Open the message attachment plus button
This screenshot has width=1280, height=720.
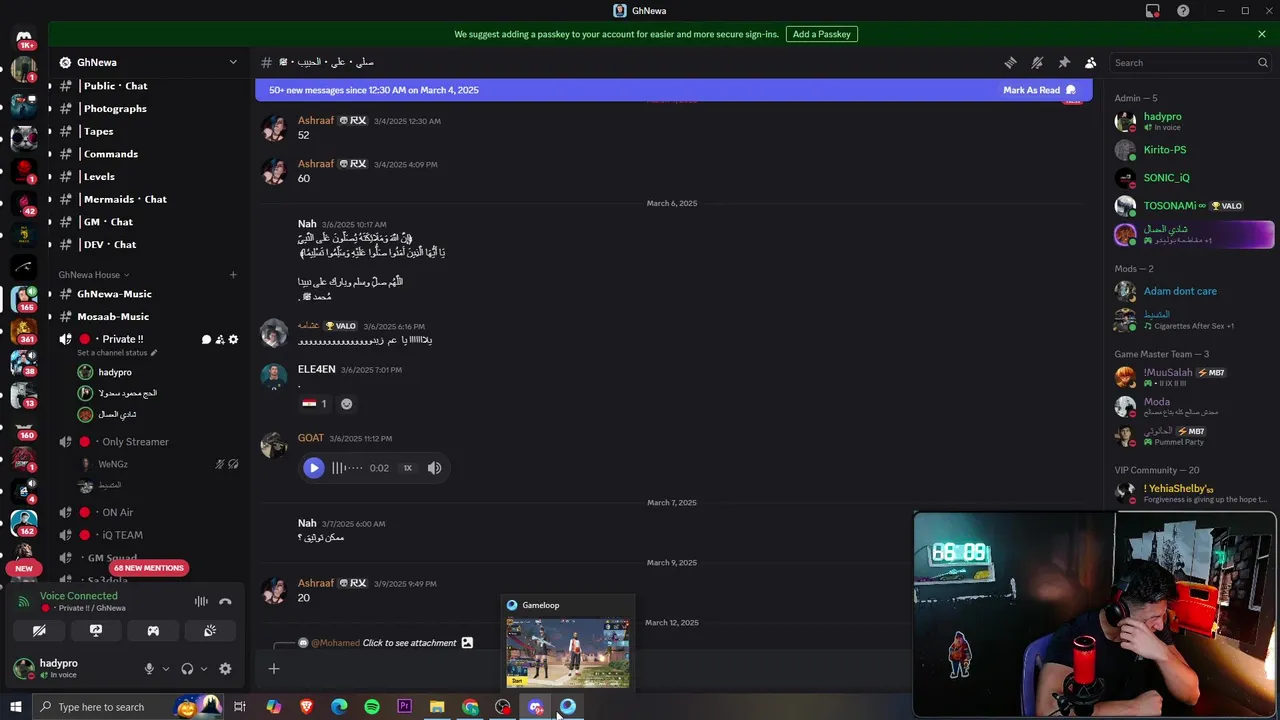click(x=274, y=669)
